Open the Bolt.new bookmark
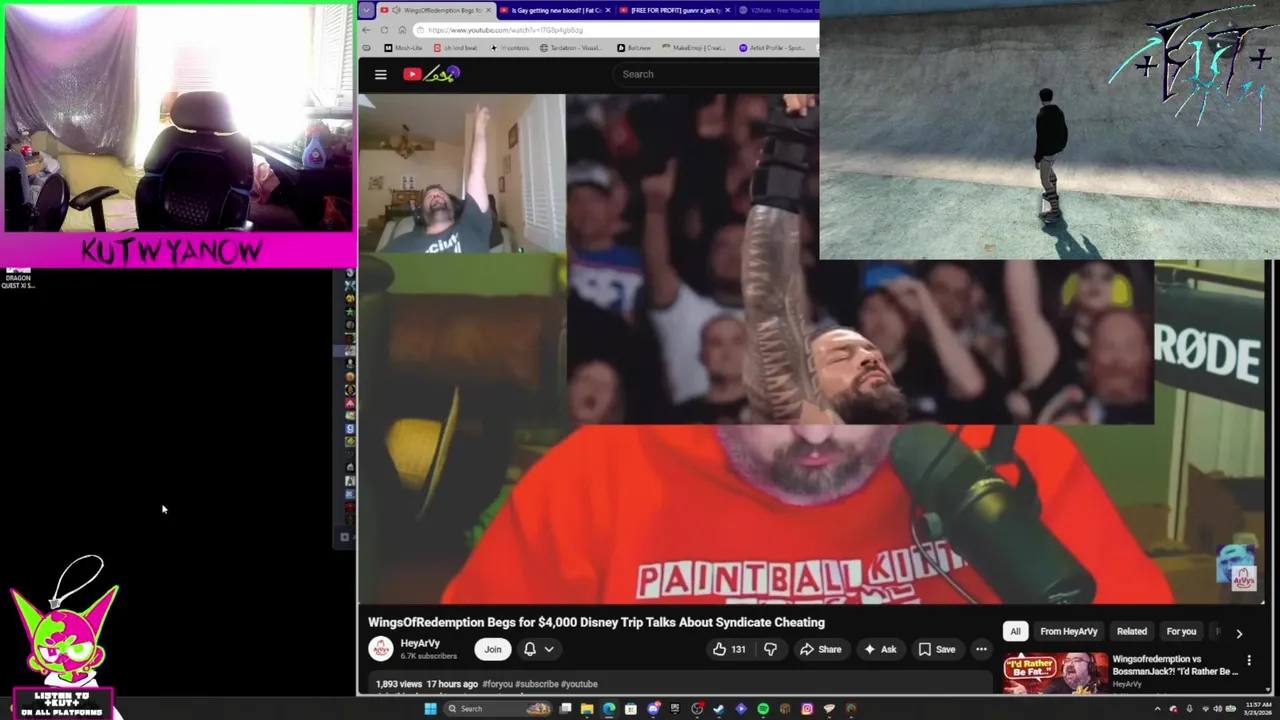Screen dimensions: 1280x720 [634, 48]
